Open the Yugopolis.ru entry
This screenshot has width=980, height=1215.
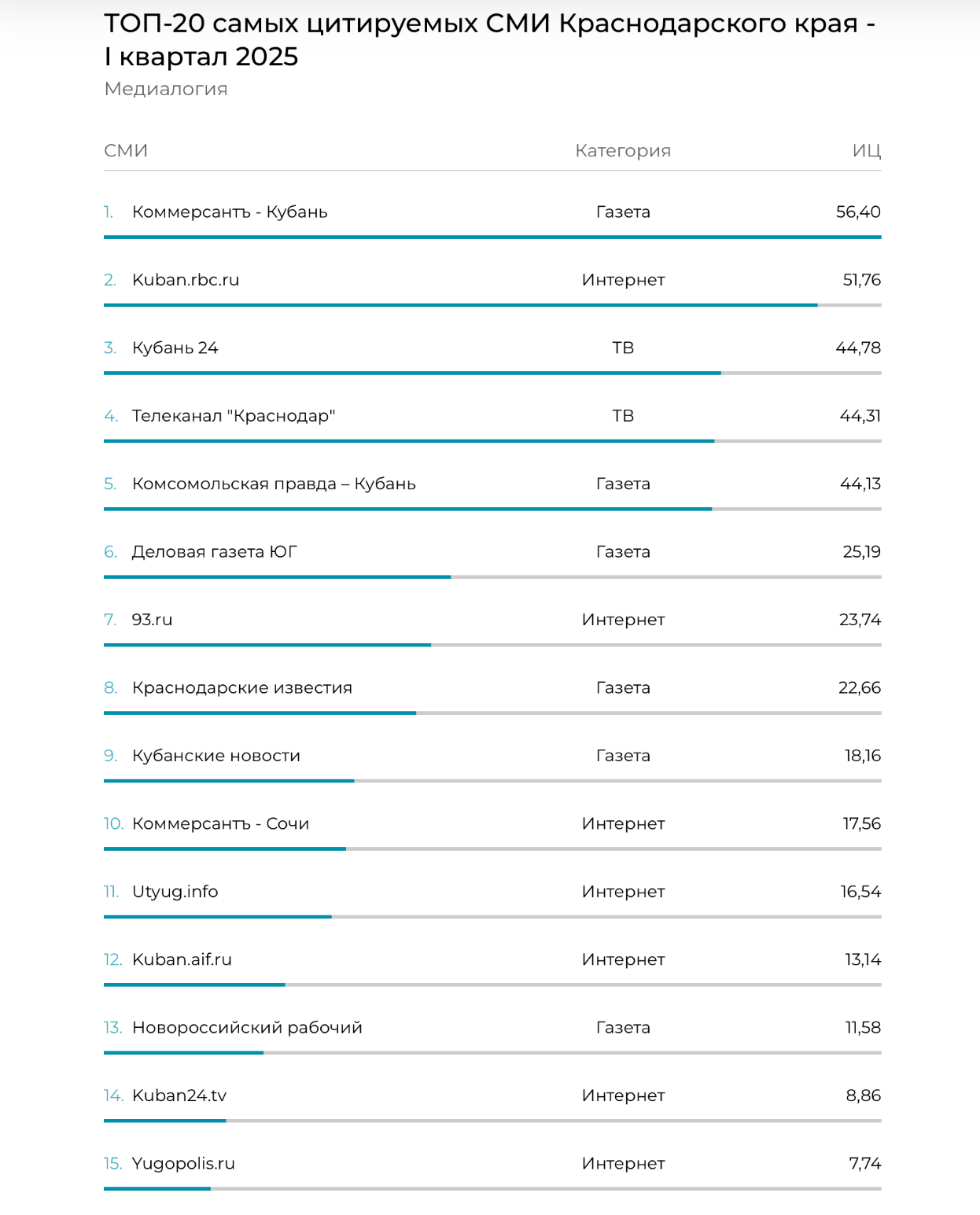(x=183, y=1164)
